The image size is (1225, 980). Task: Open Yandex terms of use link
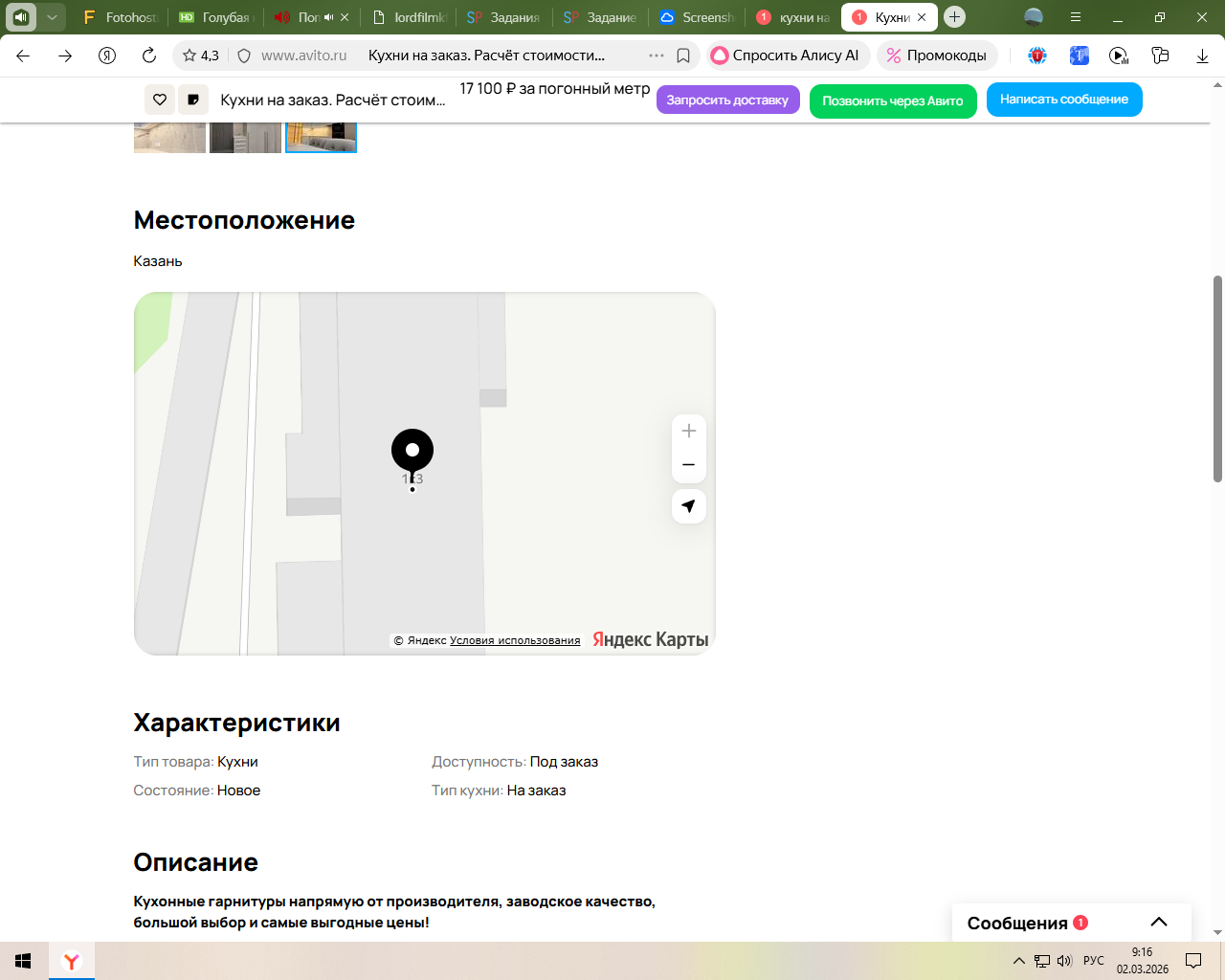pos(515,640)
